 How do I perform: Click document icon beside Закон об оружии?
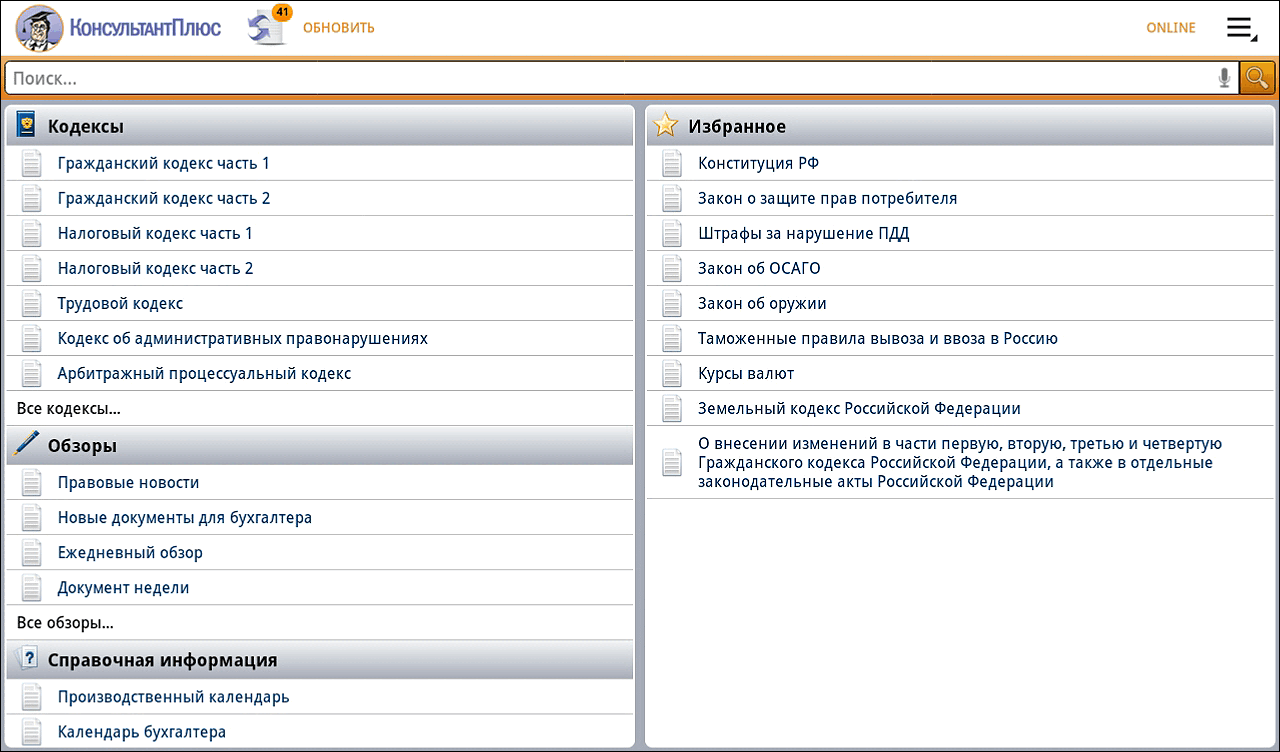pos(672,303)
